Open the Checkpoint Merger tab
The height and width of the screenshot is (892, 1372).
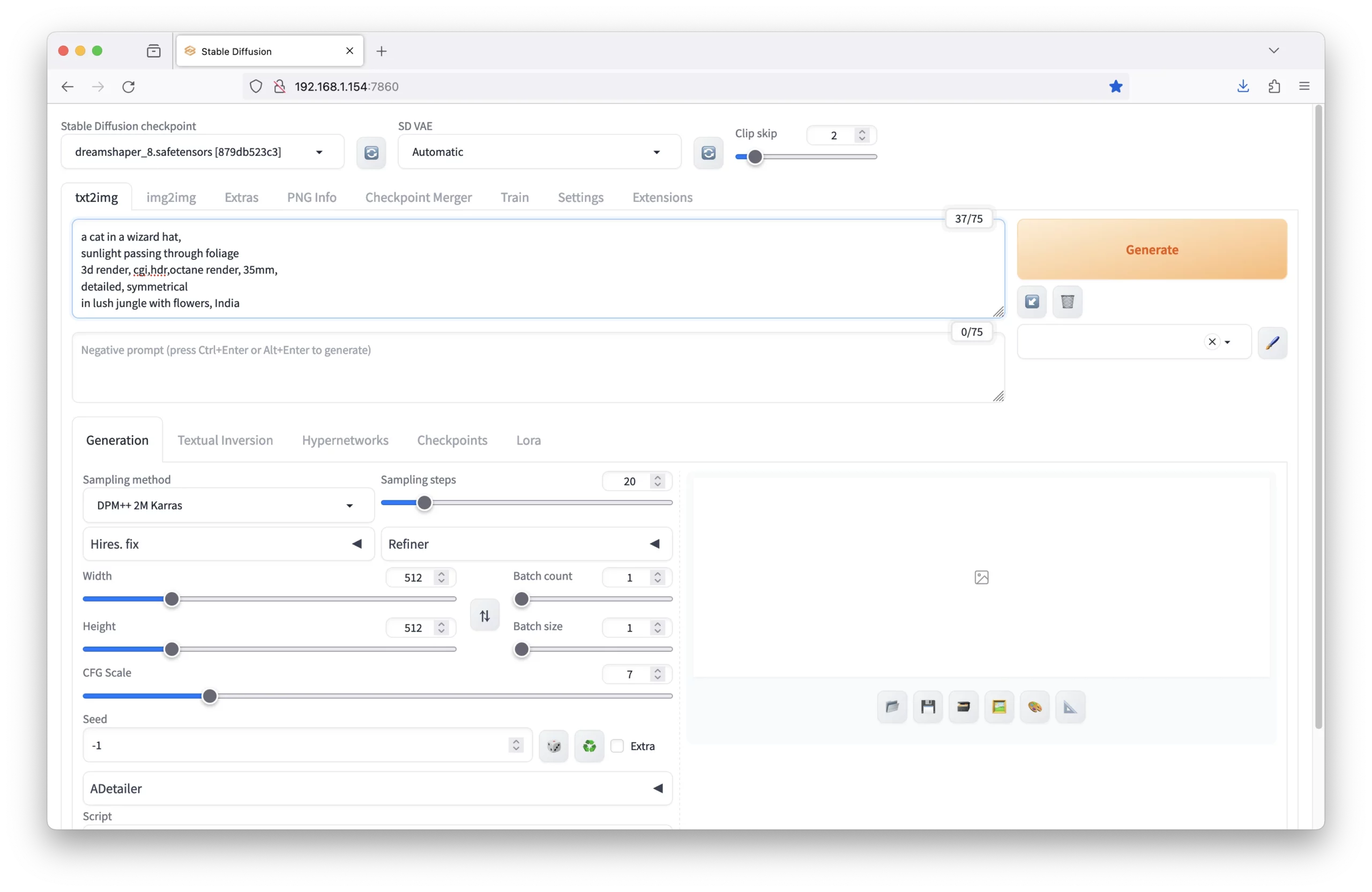click(x=419, y=197)
